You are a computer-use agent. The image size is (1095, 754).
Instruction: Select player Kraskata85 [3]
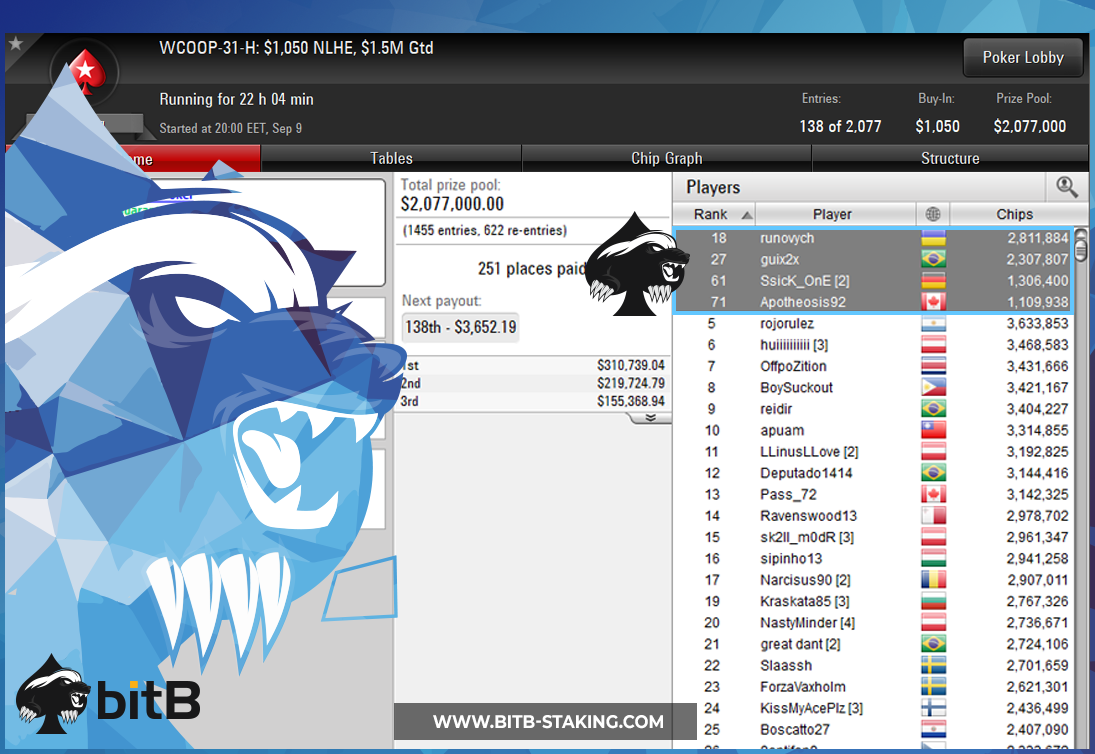click(x=874, y=601)
